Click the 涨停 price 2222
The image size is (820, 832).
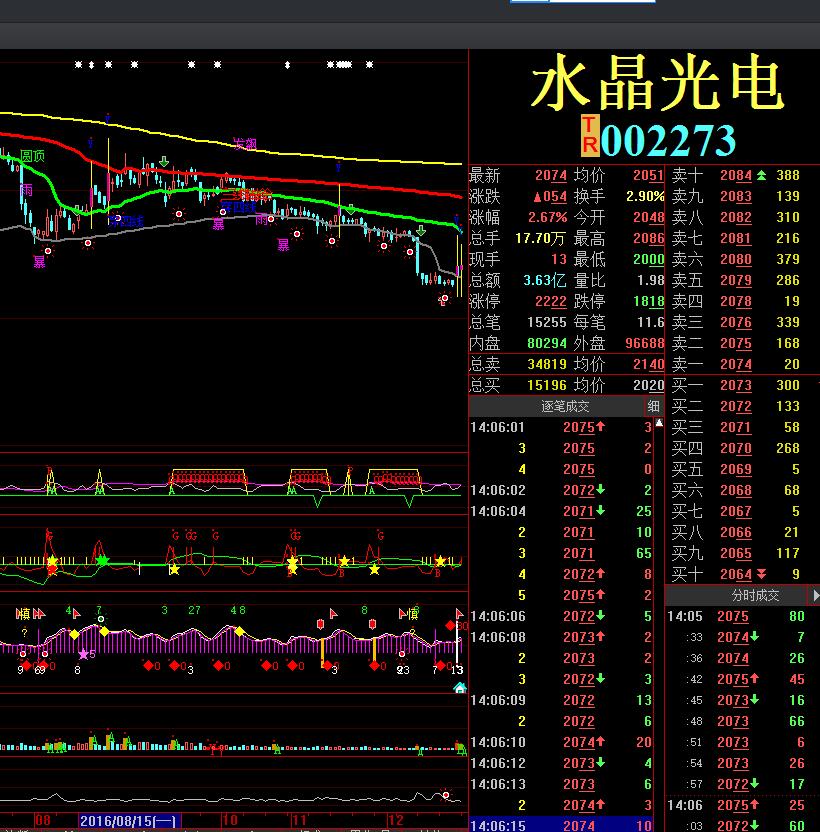tap(550, 301)
